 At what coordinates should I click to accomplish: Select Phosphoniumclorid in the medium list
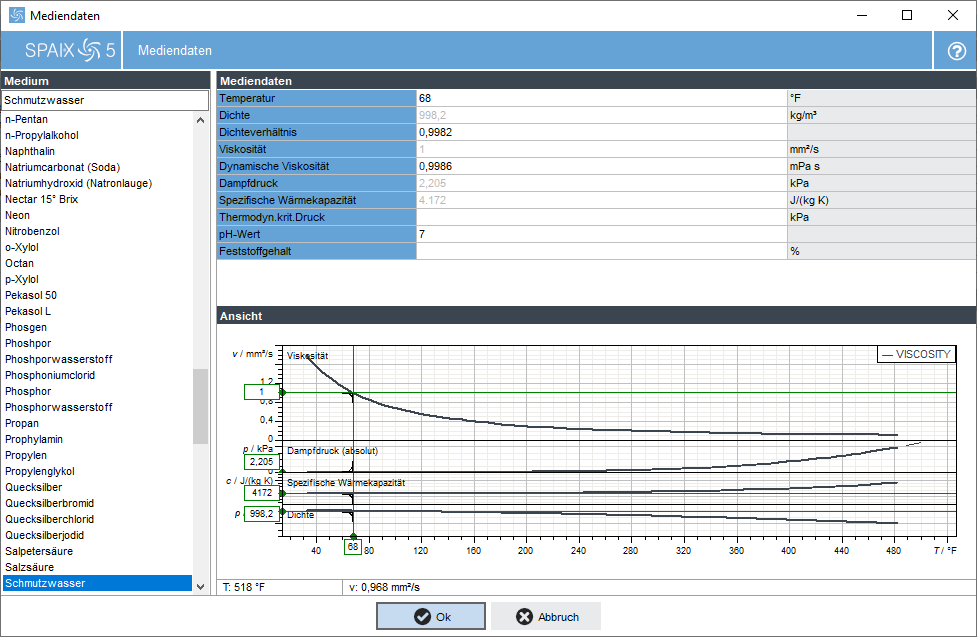50,375
